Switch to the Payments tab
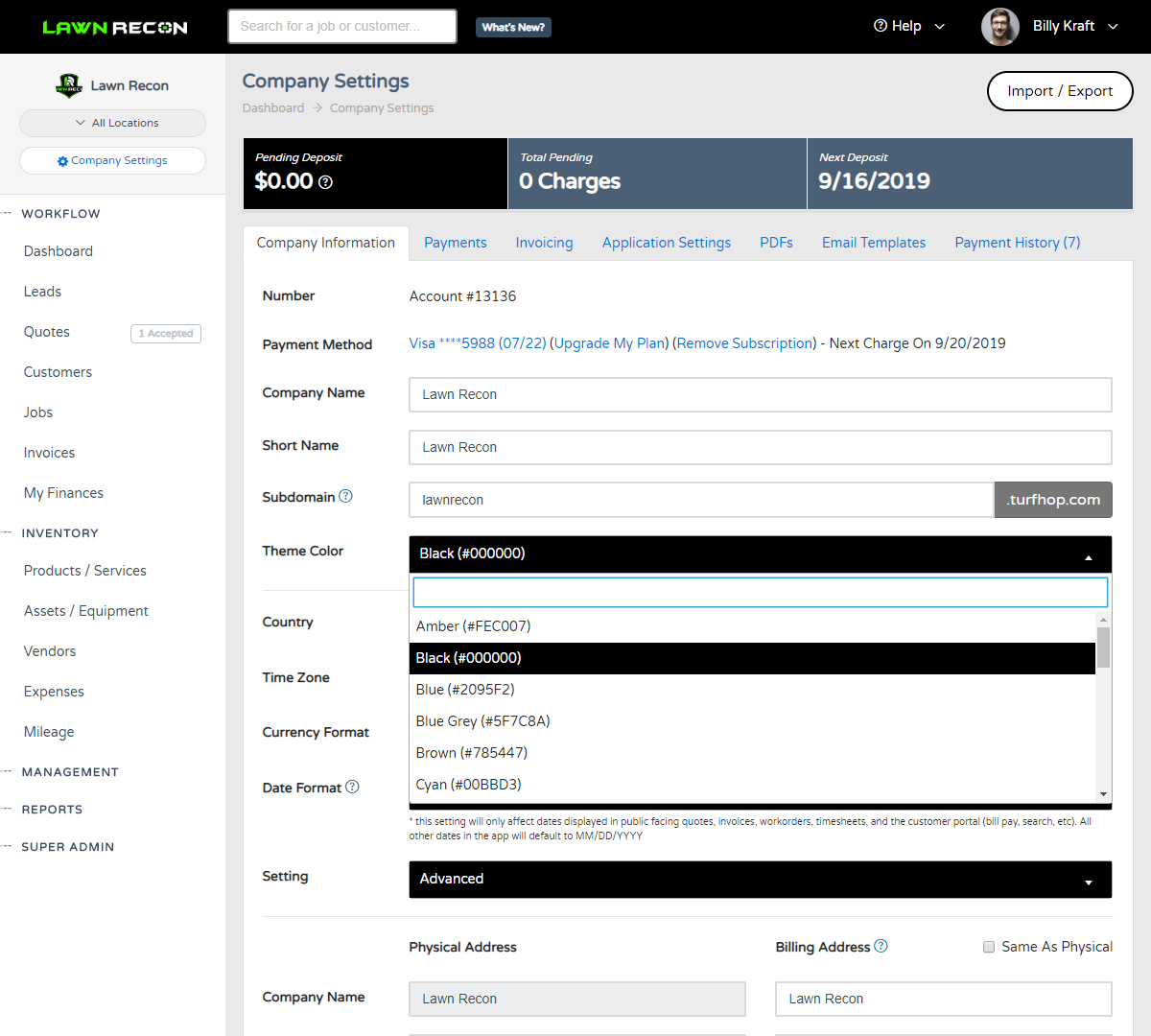The height and width of the screenshot is (1036, 1151). coord(456,242)
